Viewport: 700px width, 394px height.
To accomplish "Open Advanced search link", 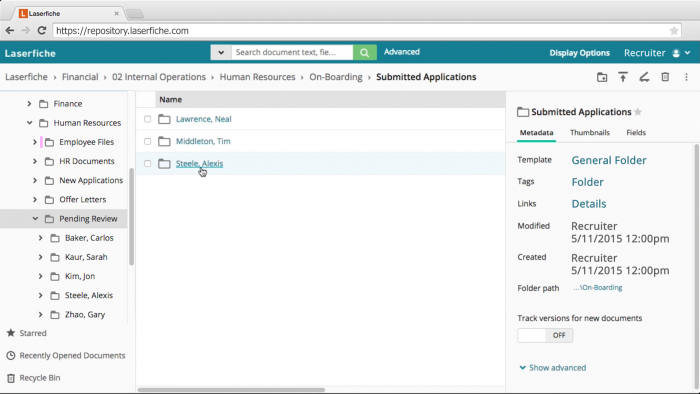I will tap(402, 52).
